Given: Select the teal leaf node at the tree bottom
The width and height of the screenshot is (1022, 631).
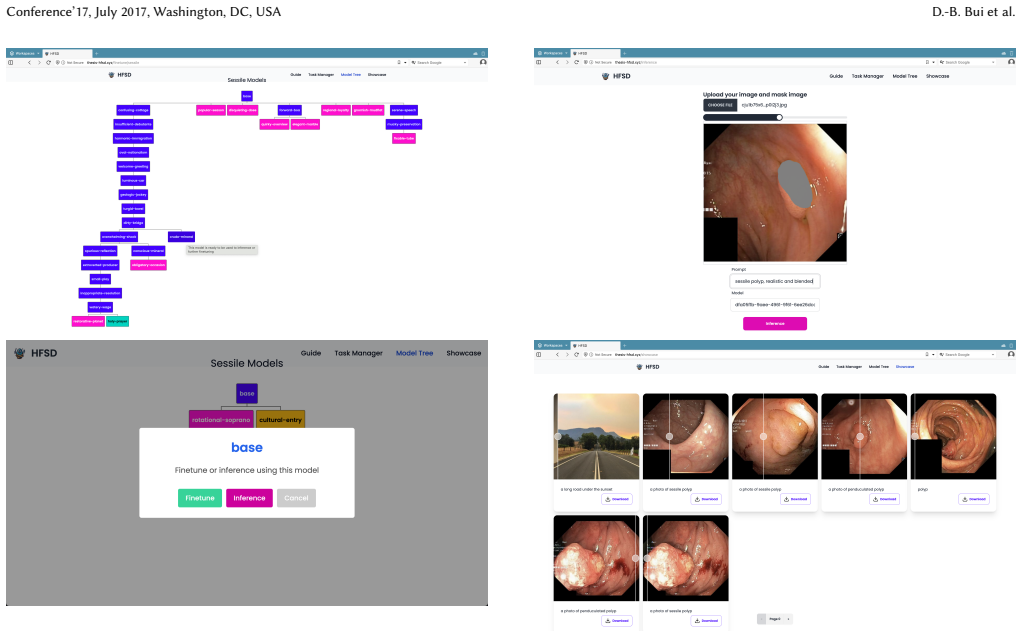Looking at the screenshot, I should coord(117,321).
